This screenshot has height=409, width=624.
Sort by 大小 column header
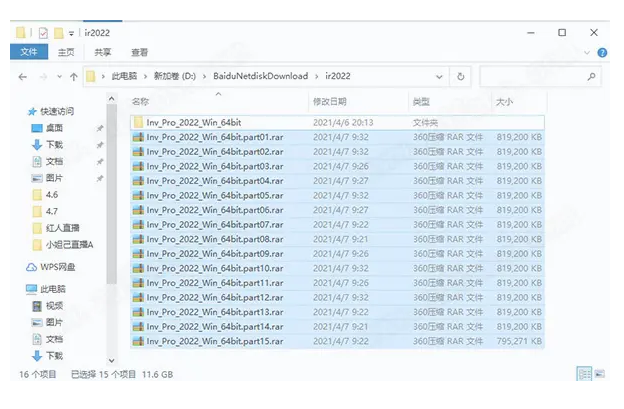tap(504, 101)
